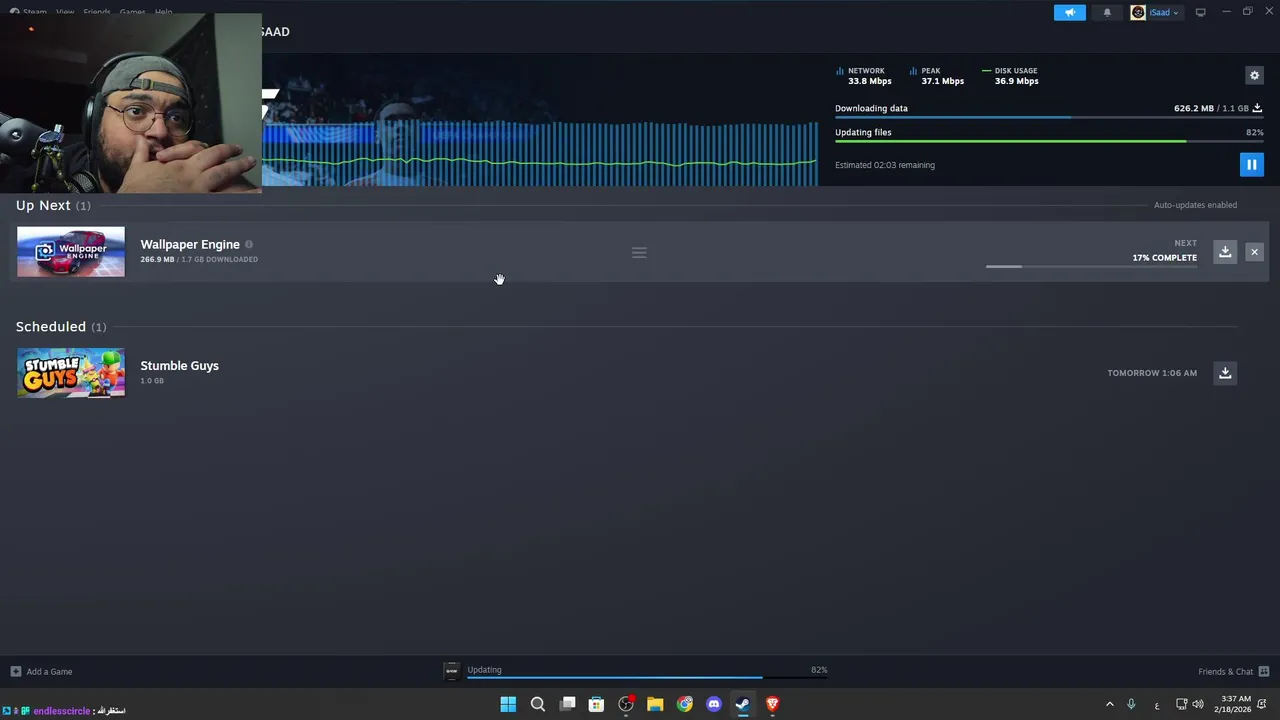Open Microsoft Store from taskbar
The height and width of the screenshot is (720, 1280).
click(596, 704)
